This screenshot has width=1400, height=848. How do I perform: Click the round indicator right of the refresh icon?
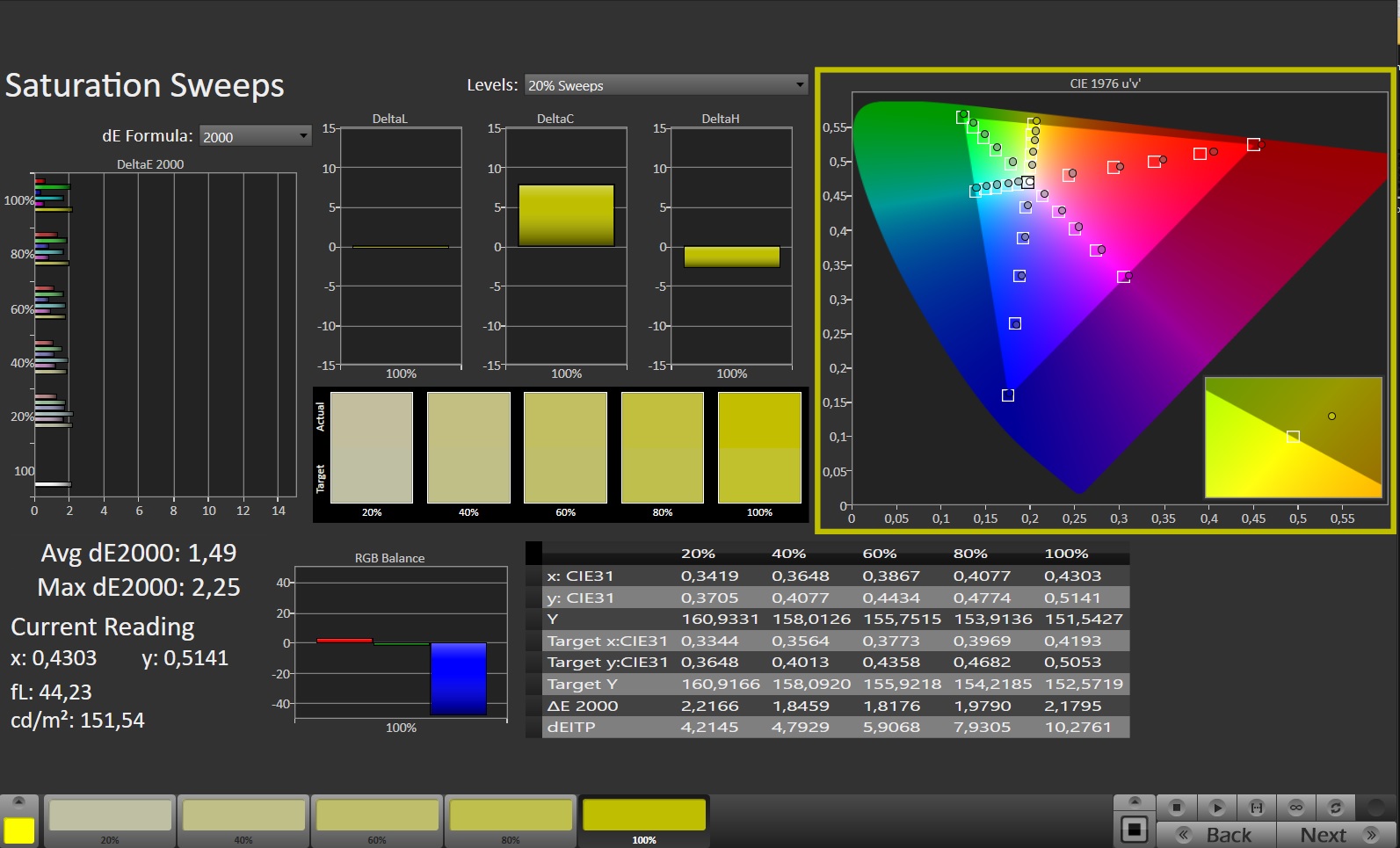click(x=1375, y=807)
